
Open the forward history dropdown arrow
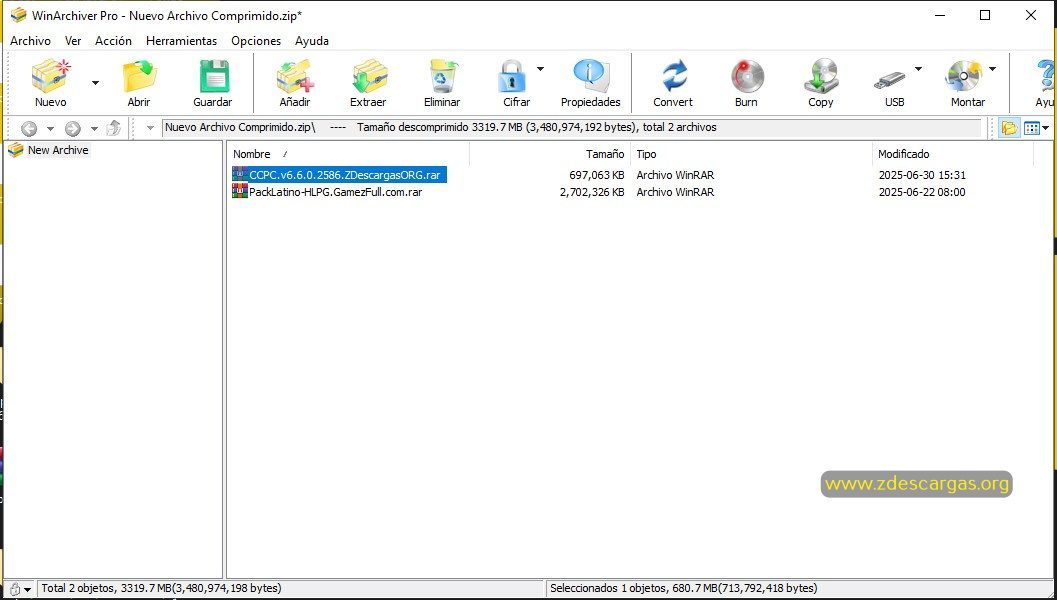coord(94,129)
